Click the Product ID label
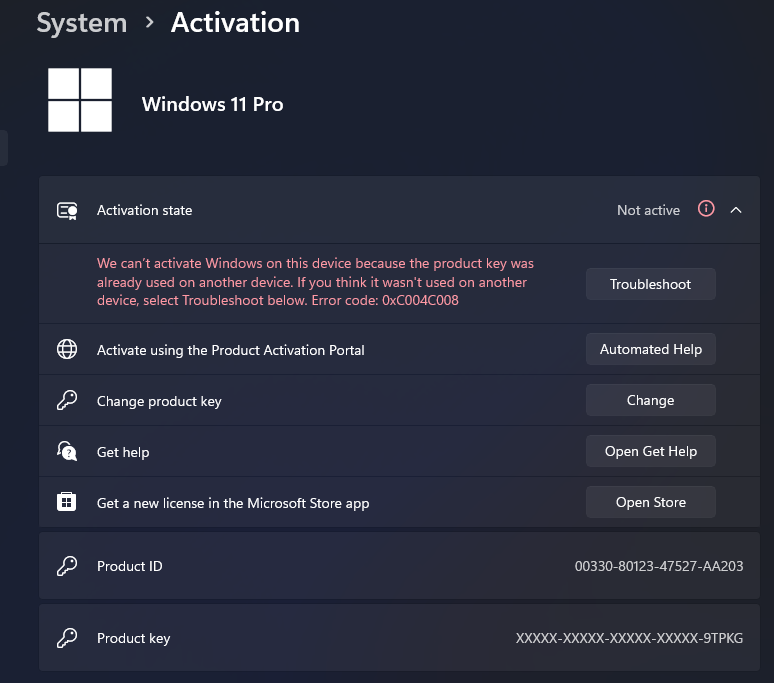The image size is (774, 683). (129, 566)
